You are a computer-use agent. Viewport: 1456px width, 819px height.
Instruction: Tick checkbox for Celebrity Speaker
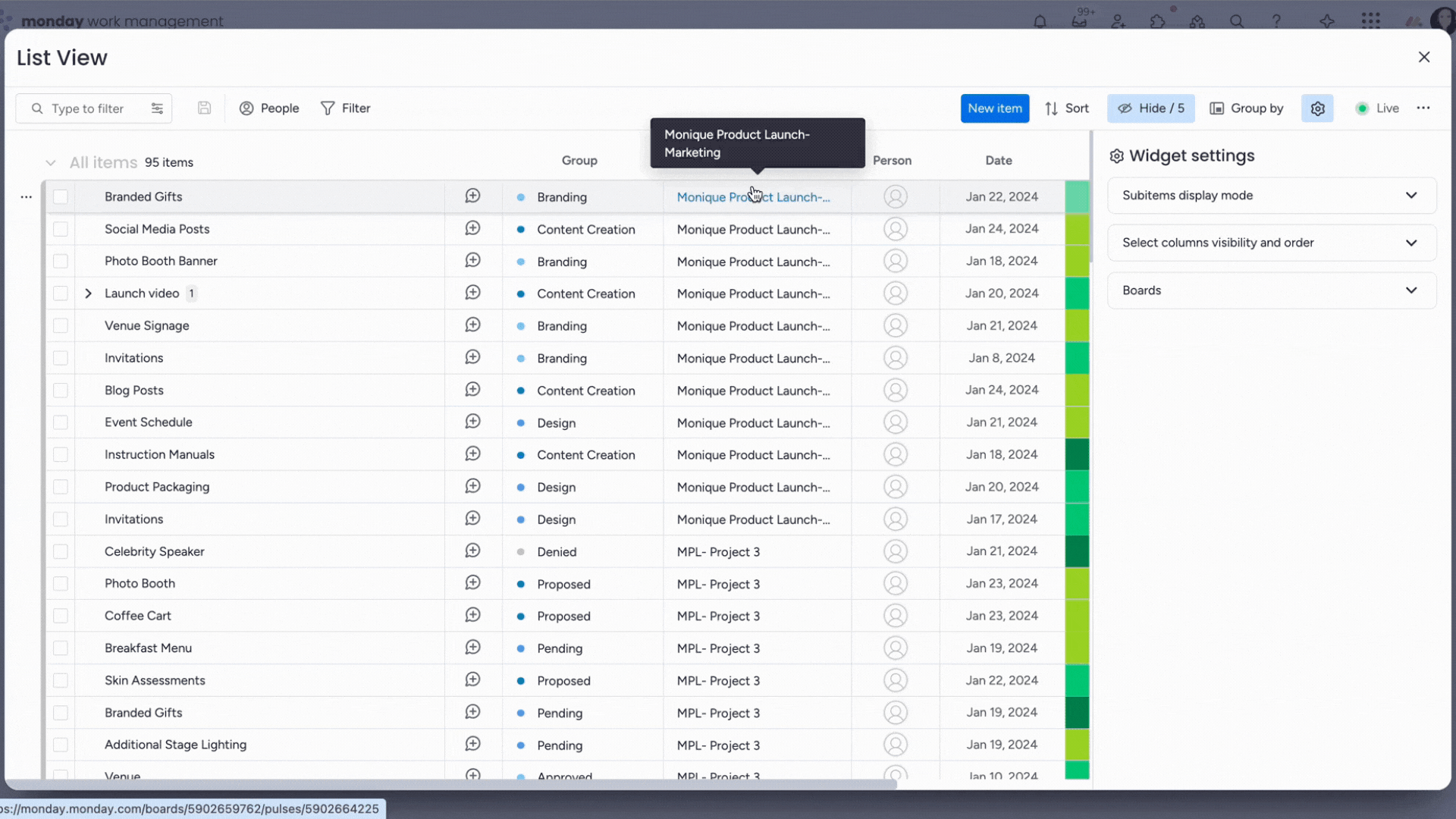click(x=61, y=551)
